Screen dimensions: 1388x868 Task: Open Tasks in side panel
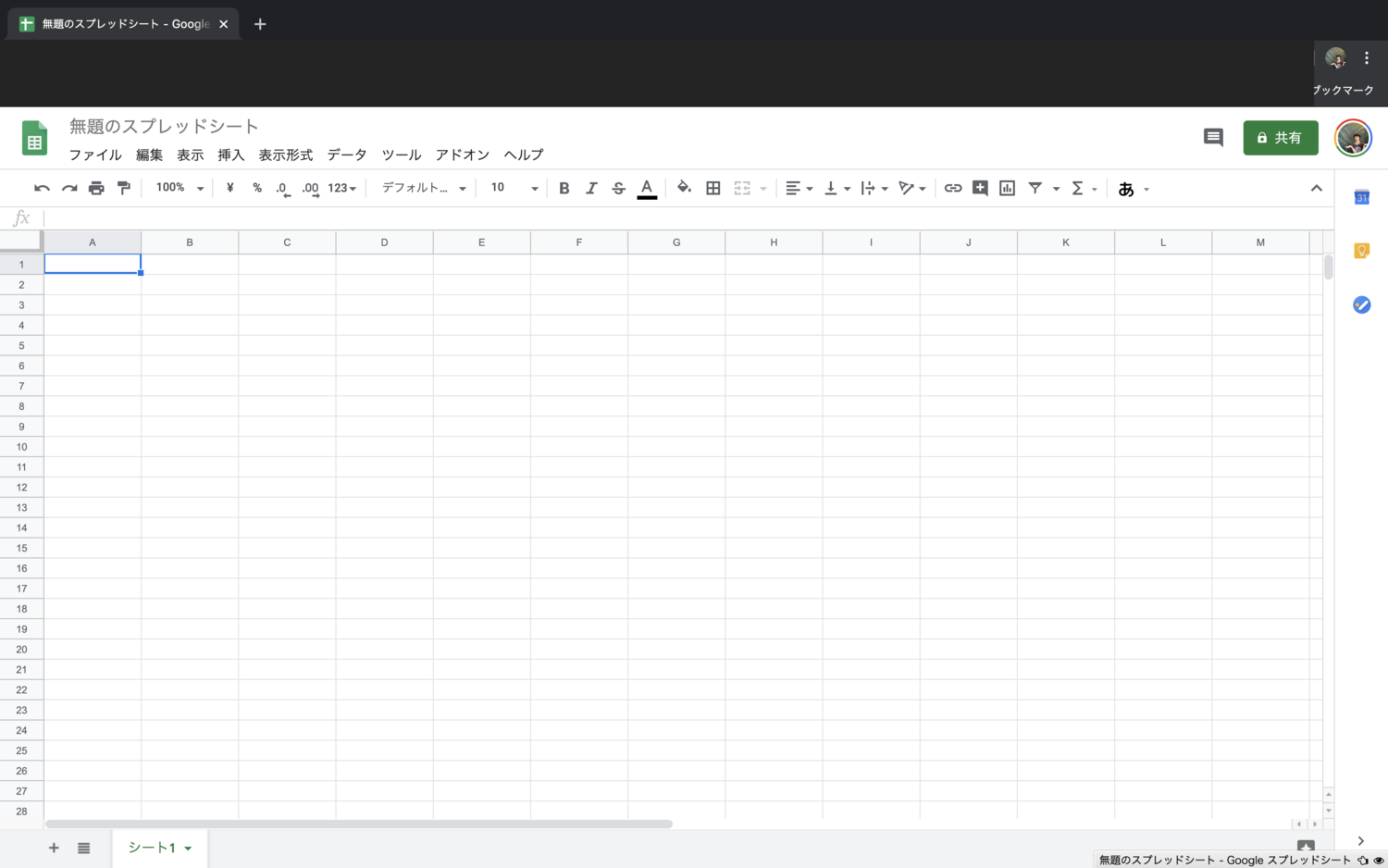(1361, 304)
